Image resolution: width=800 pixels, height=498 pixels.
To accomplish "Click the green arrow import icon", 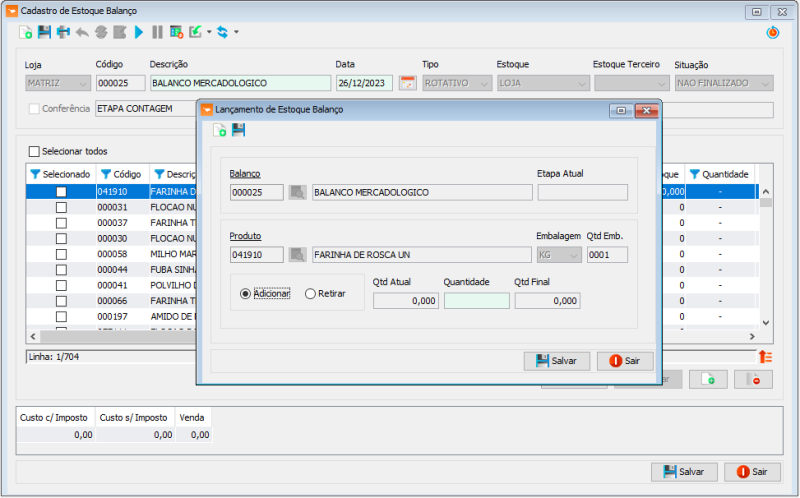I will coord(195,32).
